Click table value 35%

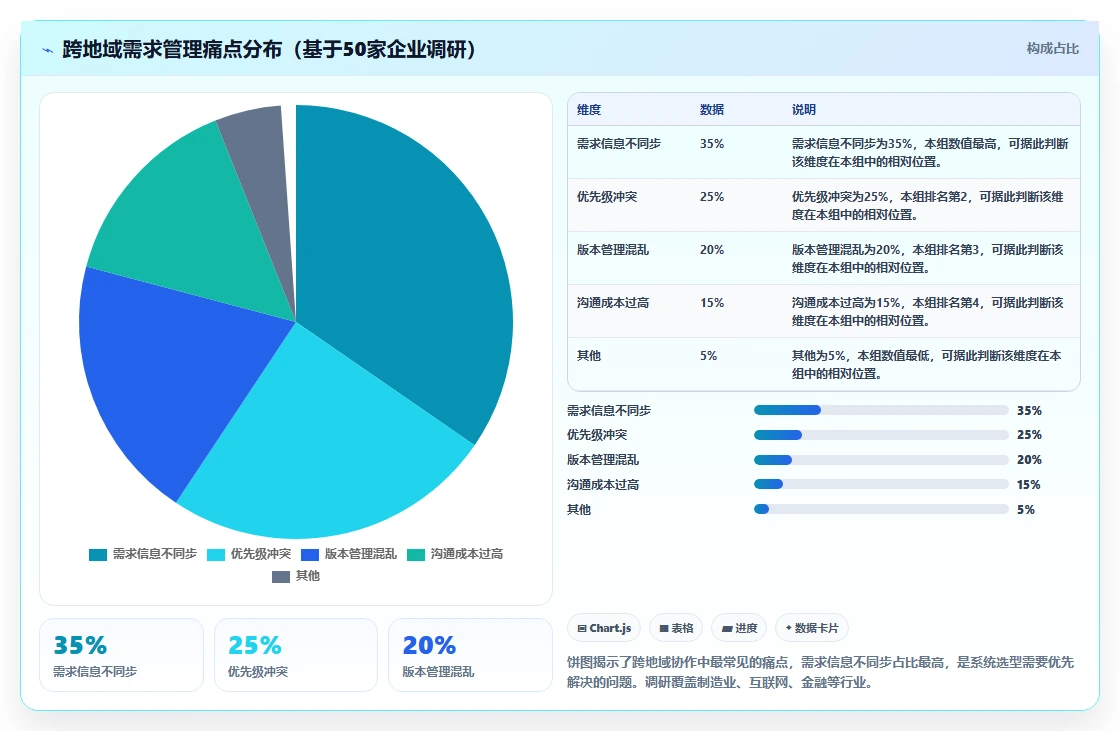(712, 144)
